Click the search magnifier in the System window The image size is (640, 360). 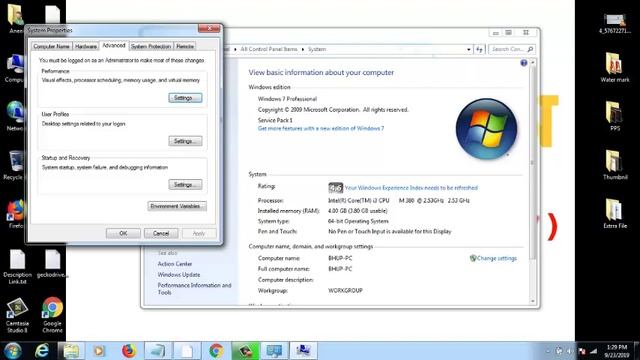coord(530,49)
